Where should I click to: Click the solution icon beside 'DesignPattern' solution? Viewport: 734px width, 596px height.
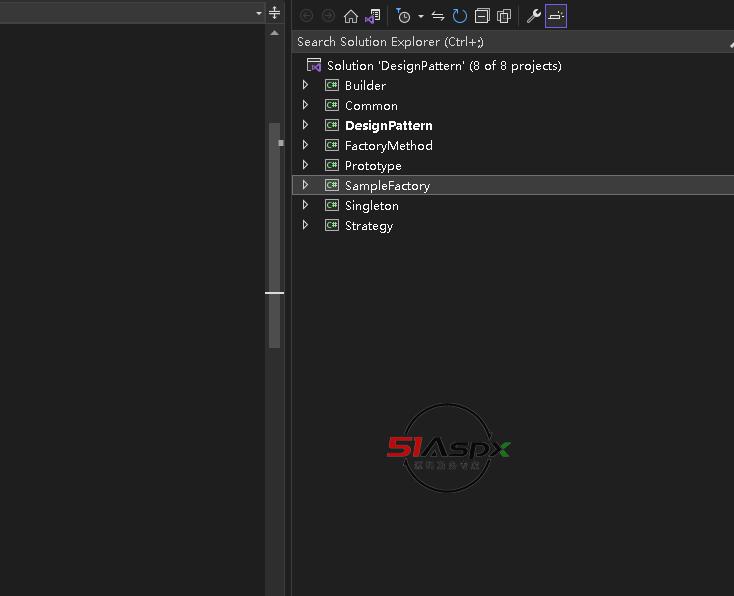click(314, 65)
